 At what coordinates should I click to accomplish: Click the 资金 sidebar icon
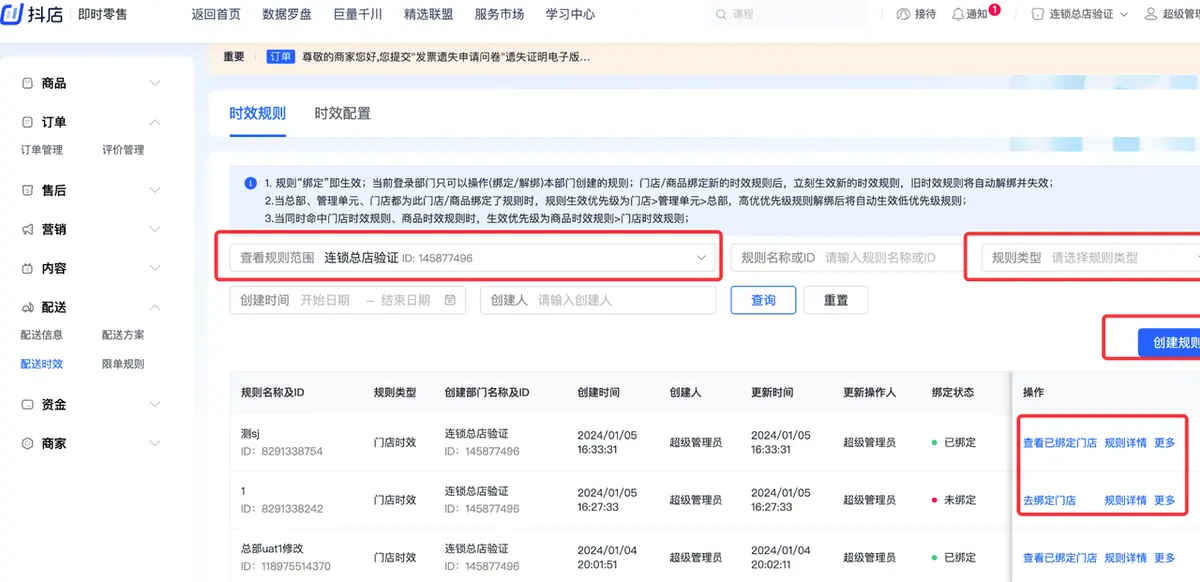28,405
